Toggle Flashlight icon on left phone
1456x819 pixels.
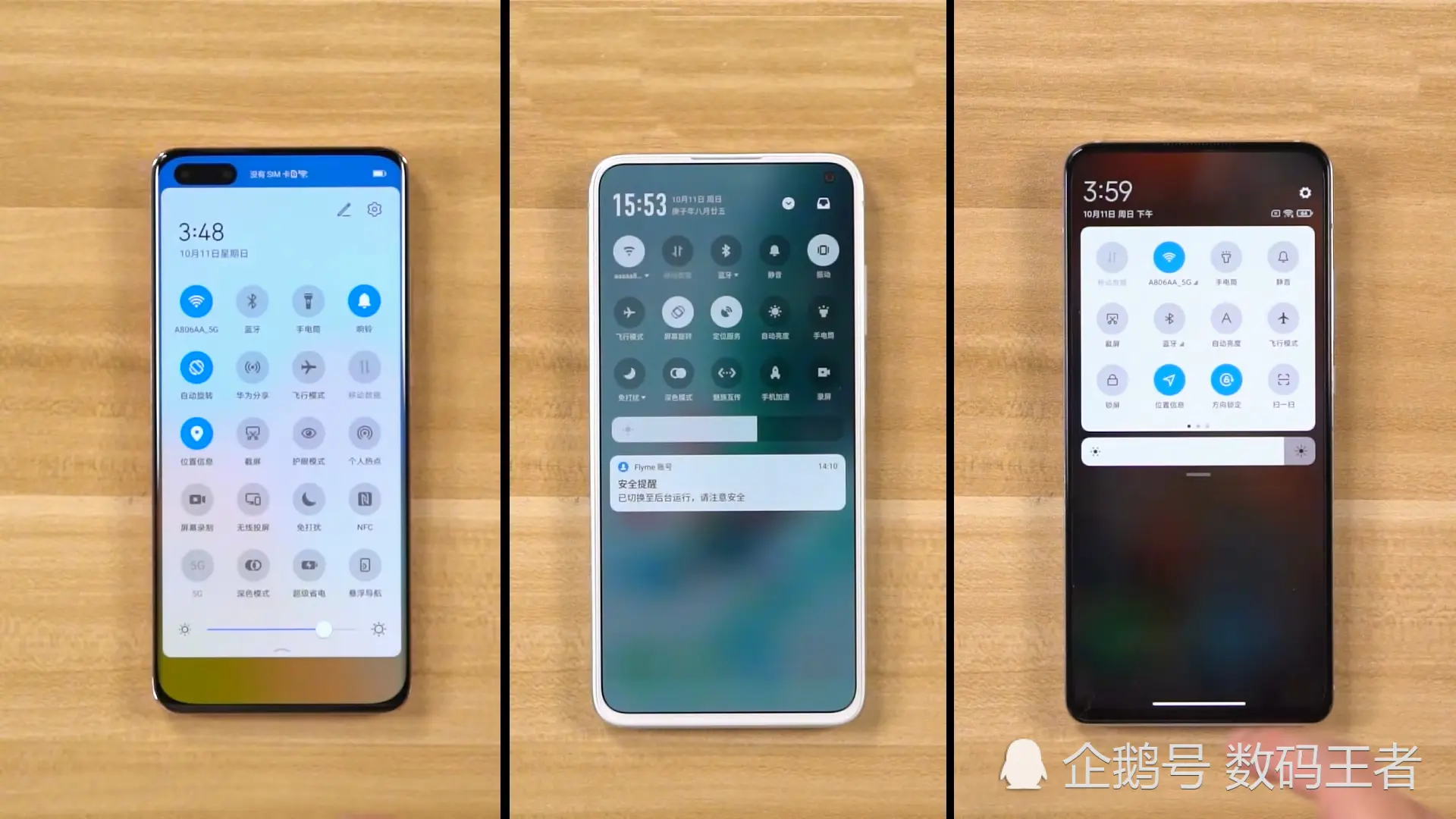click(x=308, y=300)
